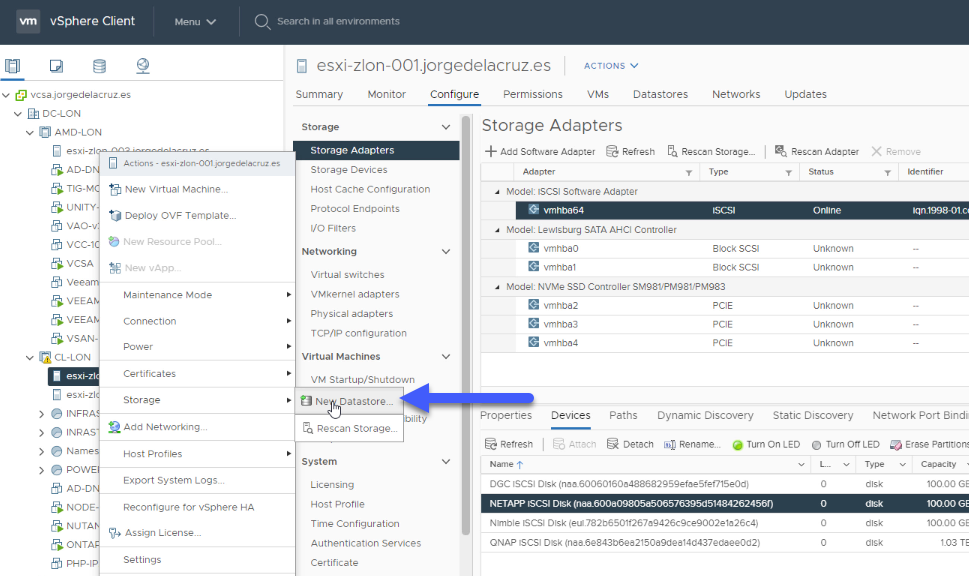Open the Storage inventory view icon
The width and height of the screenshot is (969, 576).
[x=99, y=66]
